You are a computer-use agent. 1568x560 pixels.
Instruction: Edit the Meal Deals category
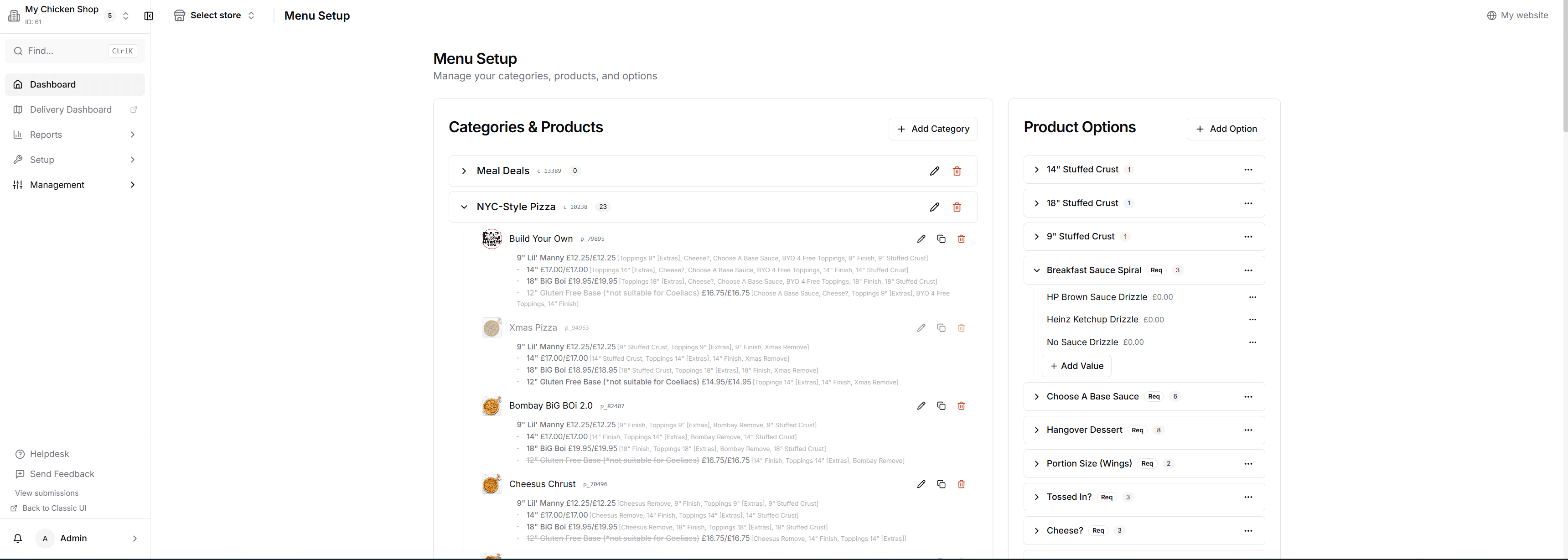click(934, 171)
